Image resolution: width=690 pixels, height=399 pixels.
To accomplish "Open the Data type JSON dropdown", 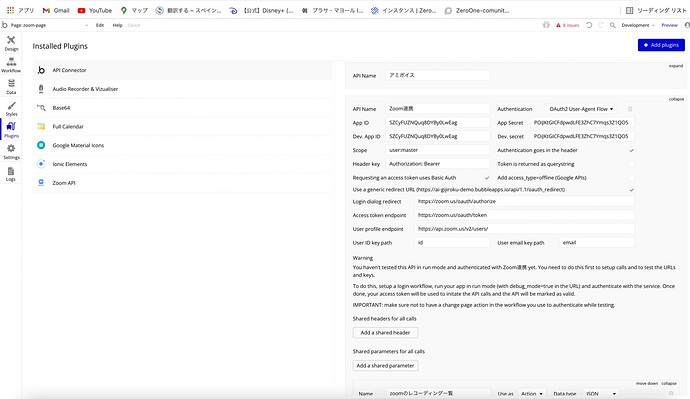I will pyautogui.click(x=602, y=394).
